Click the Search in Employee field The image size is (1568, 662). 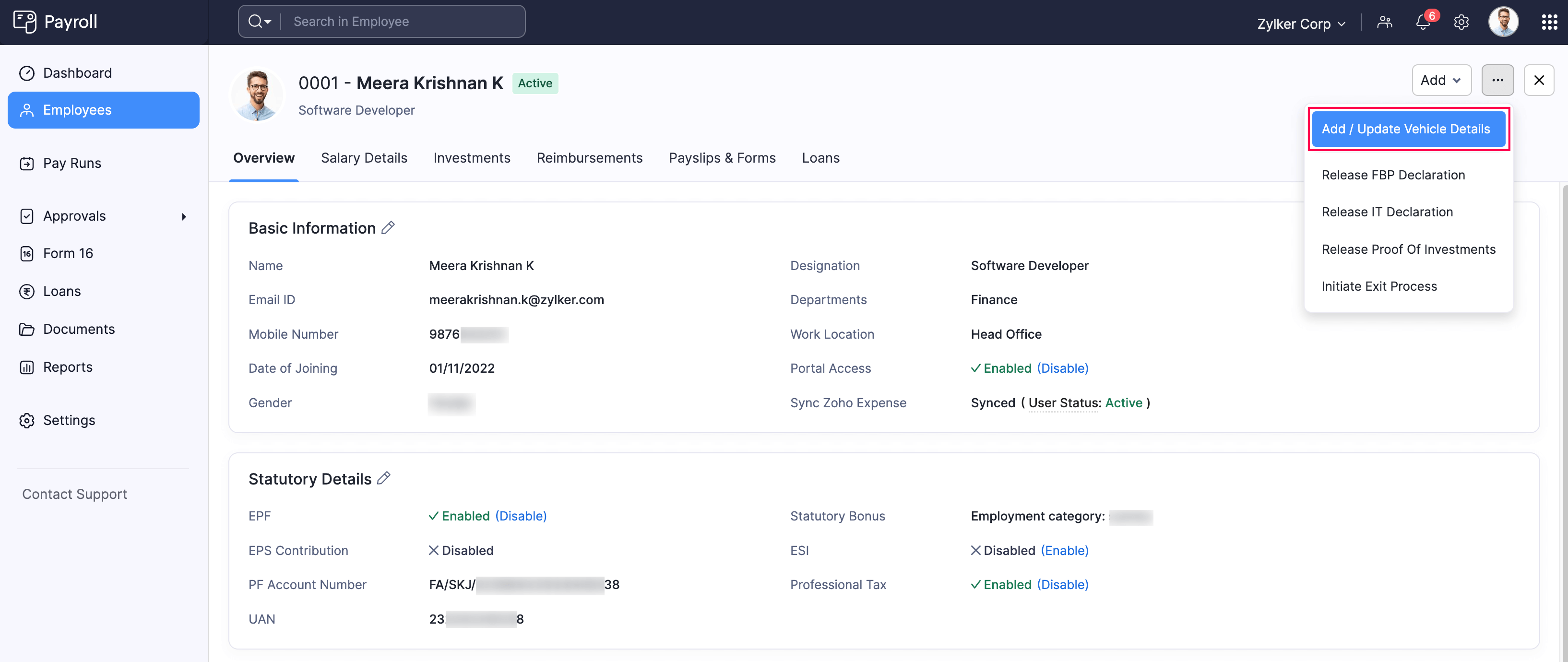(402, 21)
